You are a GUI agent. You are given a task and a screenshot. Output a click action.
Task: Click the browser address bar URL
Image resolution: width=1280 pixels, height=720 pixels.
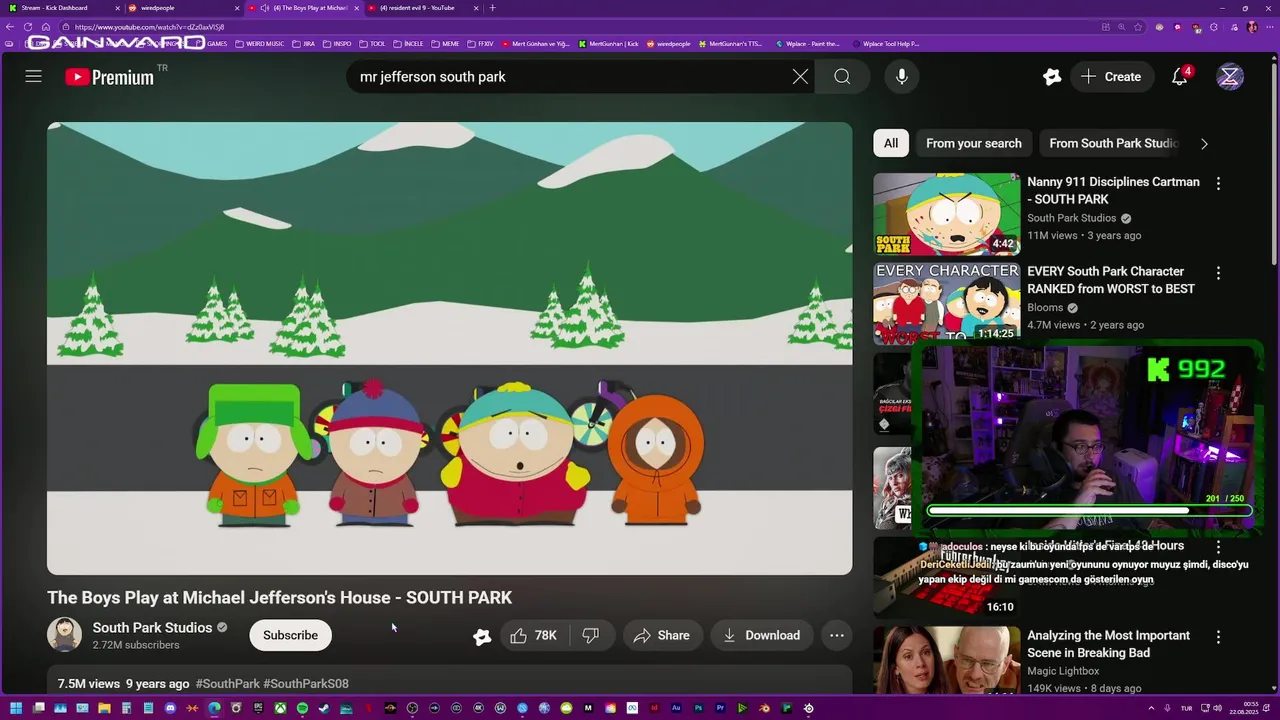coord(149,27)
